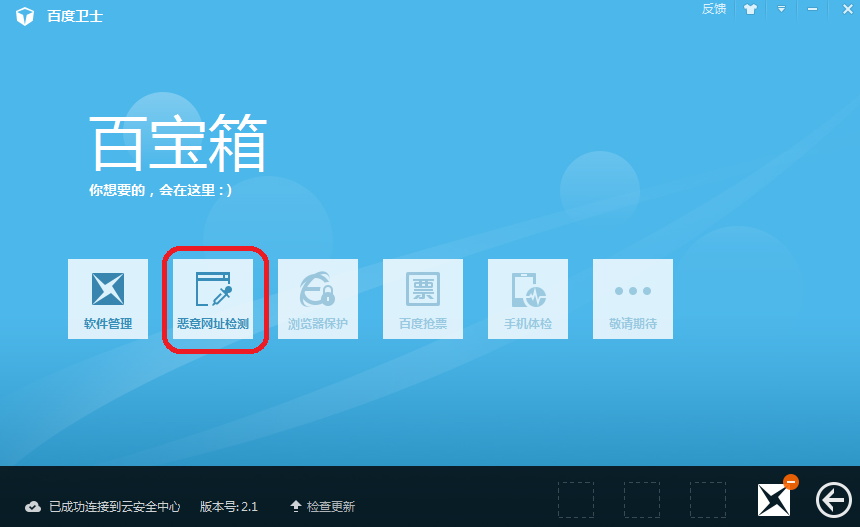Screen dimensions: 860x527
Task: Remove the pinned software manager shortcut badge
Action: click(x=791, y=482)
